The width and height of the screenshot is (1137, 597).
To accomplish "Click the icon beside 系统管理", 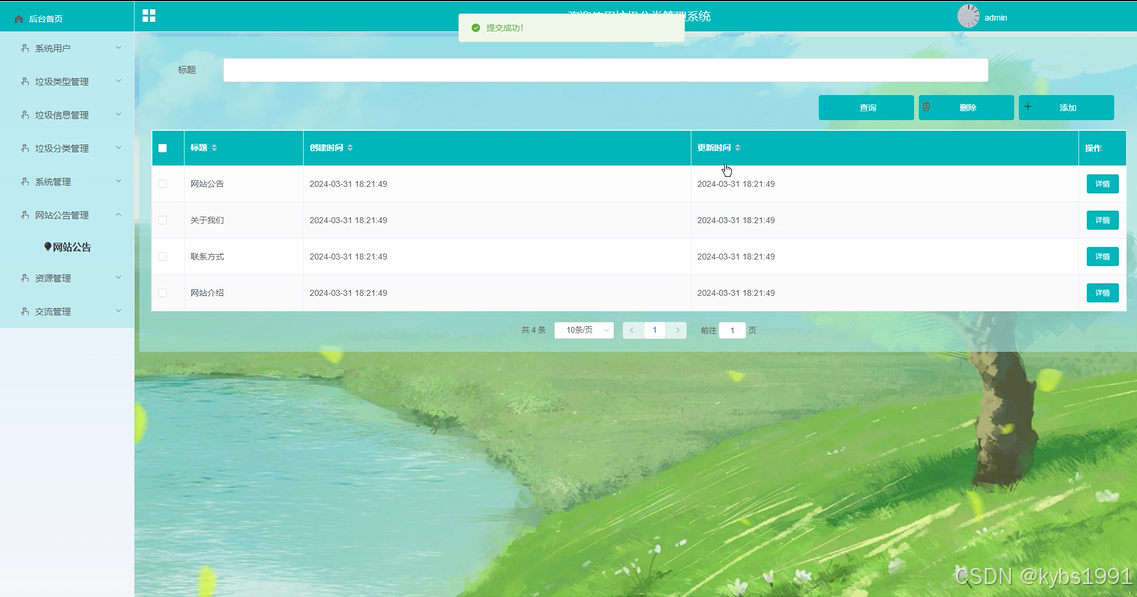I will (x=25, y=181).
